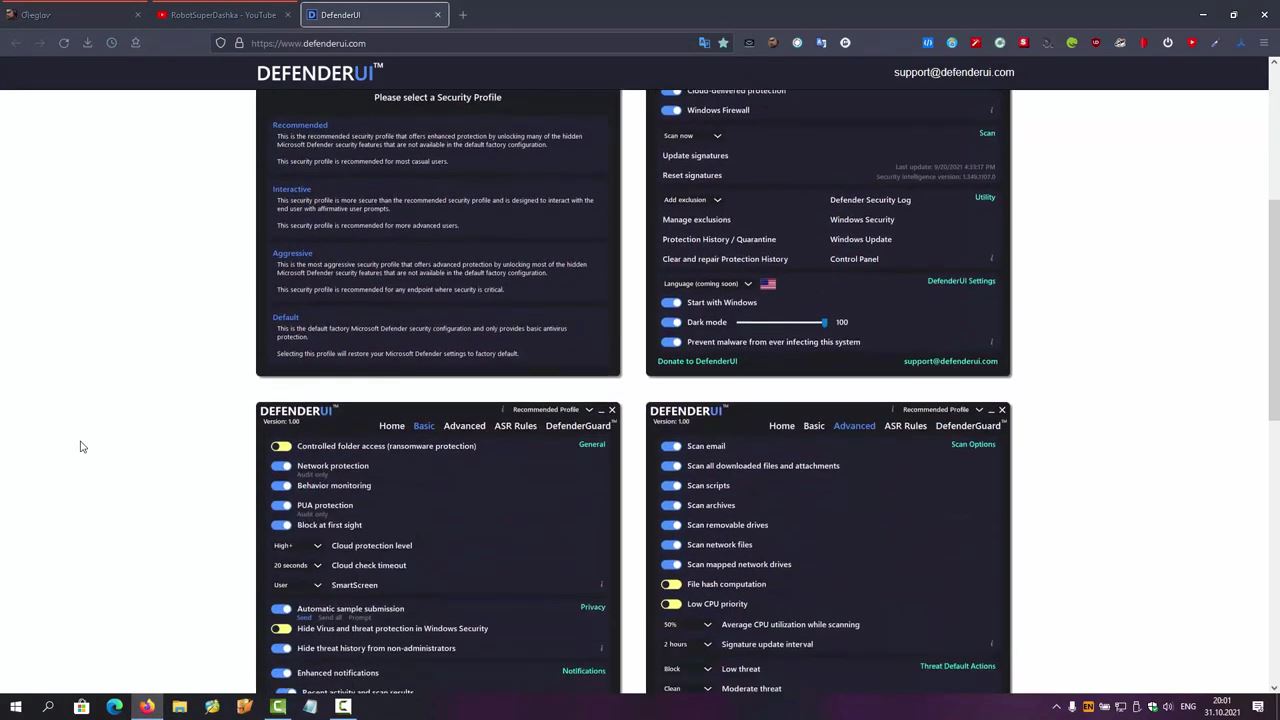Click the Donate to DefenderUI link
The width and height of the screenshot is (1280, 720).
pos(697,361)
